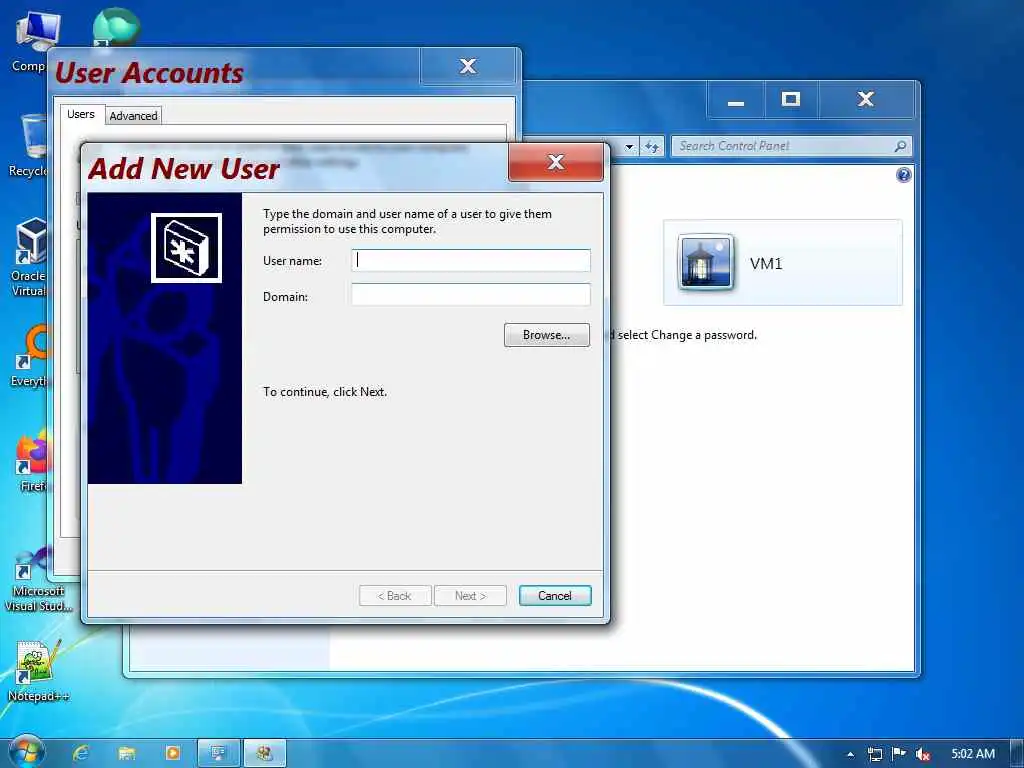
Task: Click the User name input field
Action: (x=470, y=261)
